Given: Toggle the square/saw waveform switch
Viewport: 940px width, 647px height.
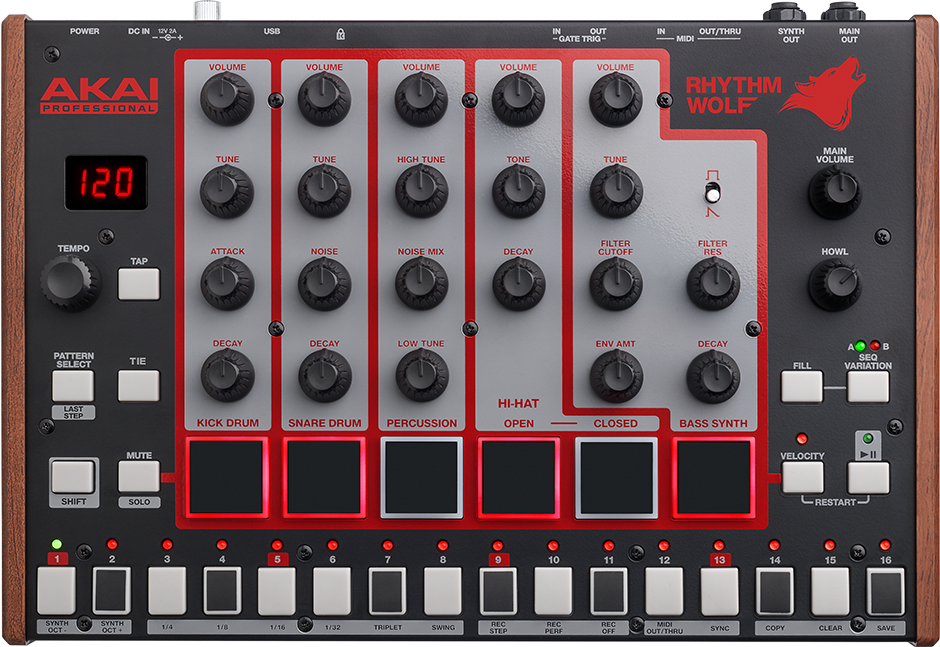Looking at the screenshot, I should 712,194.
